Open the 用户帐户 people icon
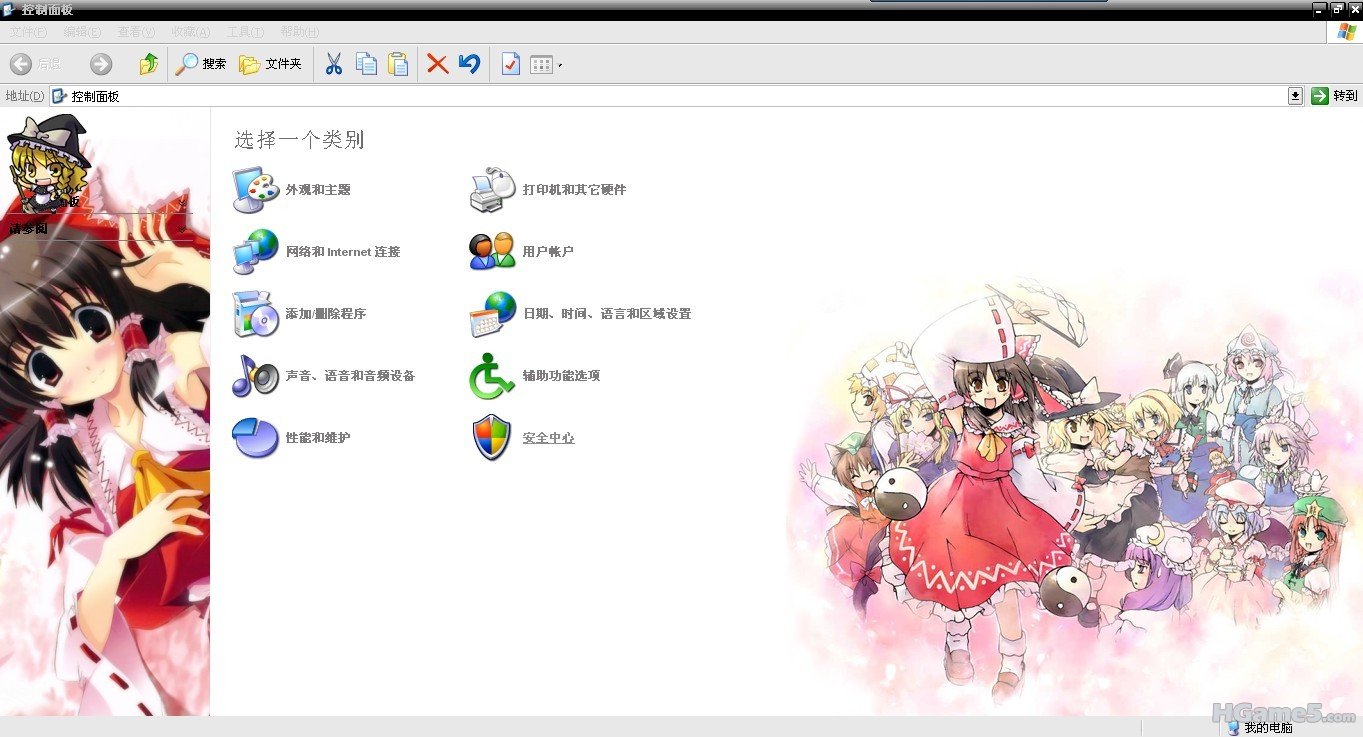 click(x=492, y=252)
